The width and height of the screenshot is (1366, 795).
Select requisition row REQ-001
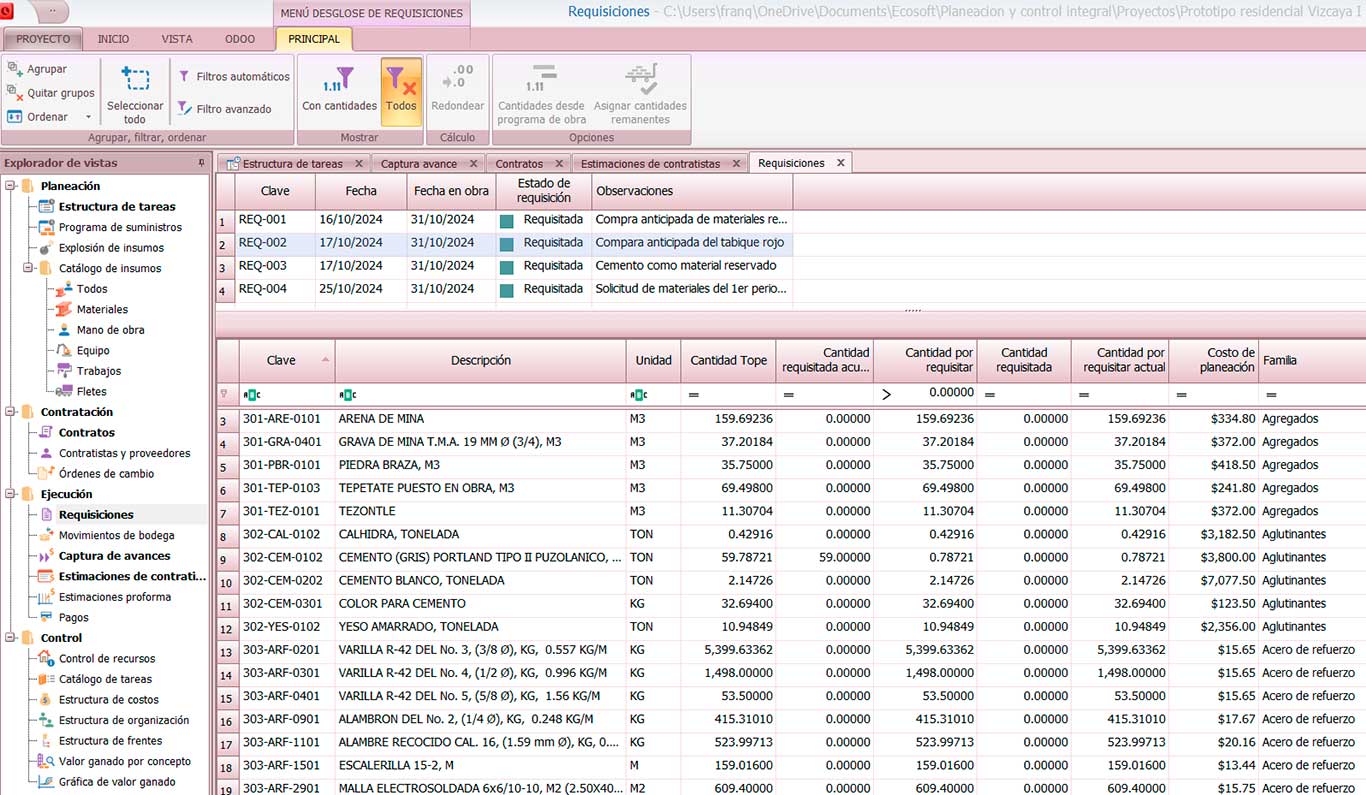504,219
